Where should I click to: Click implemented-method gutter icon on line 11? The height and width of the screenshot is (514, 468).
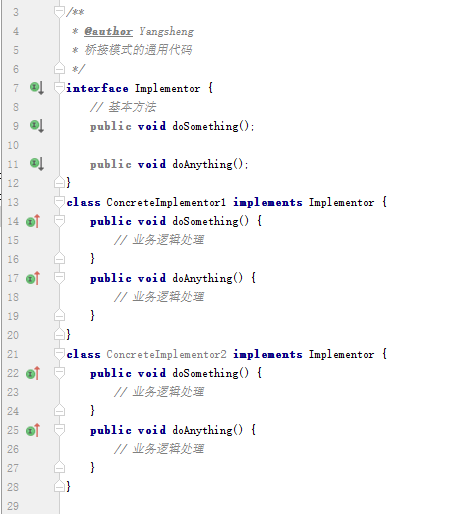tap(37, 164)
